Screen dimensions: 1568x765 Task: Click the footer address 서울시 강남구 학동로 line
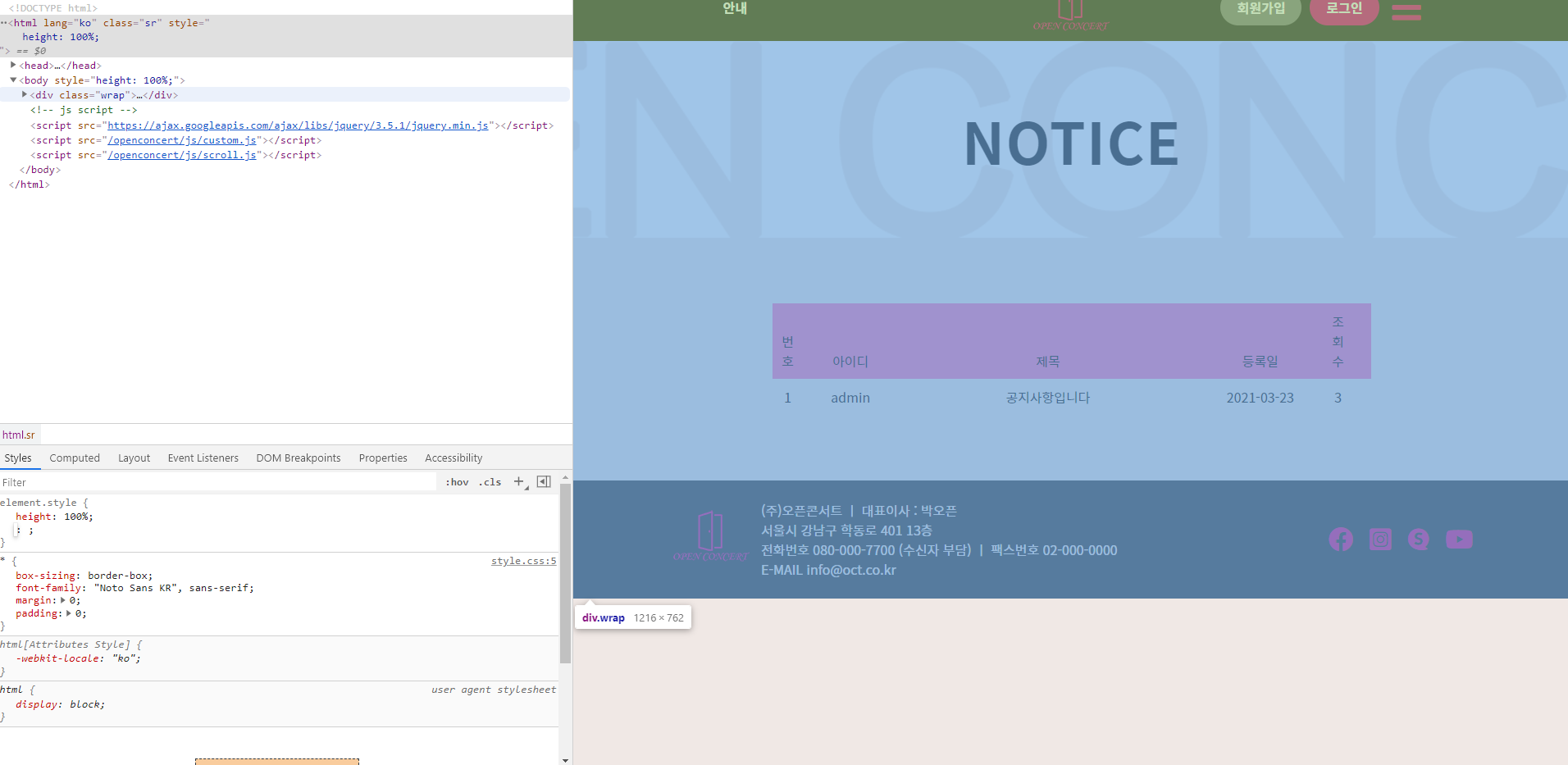pos(846,530)
